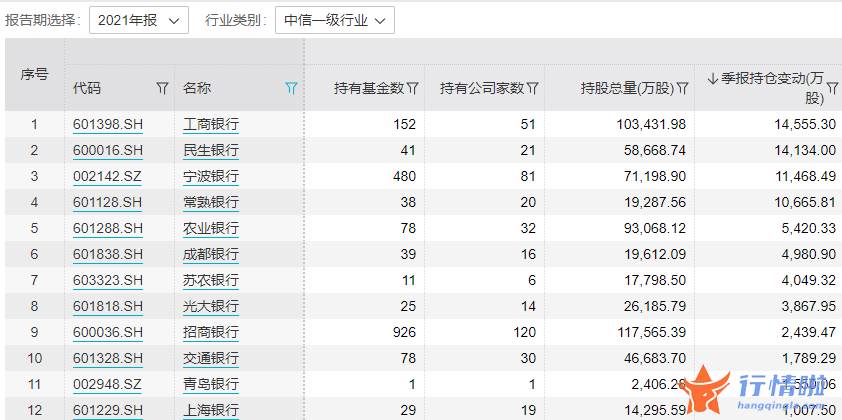The height and width of the screenshot is (420, 842).
Task: Click the 序号 column header
Action: [x=34, y=75]
